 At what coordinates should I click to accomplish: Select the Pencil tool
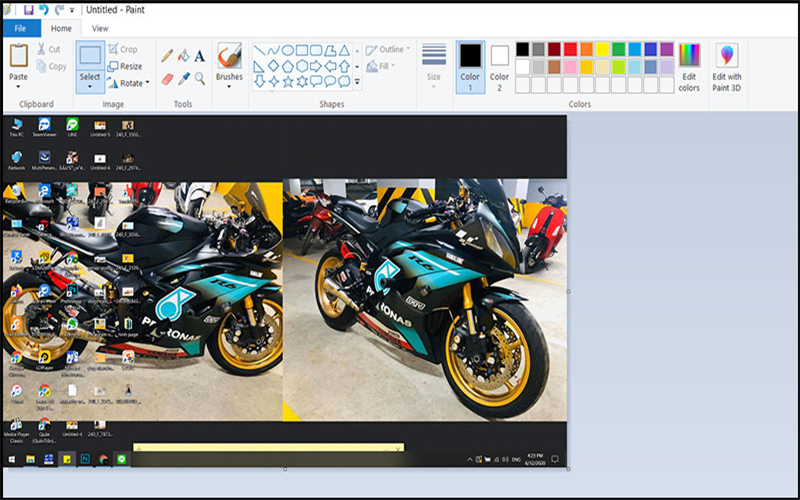click(167, 55)
